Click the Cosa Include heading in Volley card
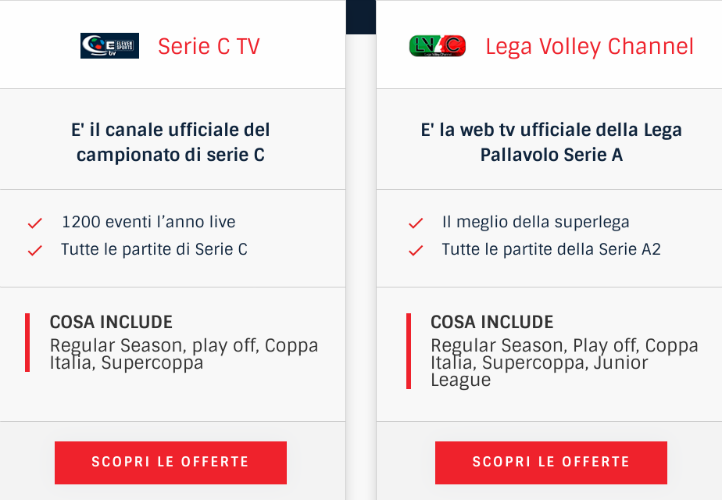This screenshot has width=722, height=500. tap(492, 322)
